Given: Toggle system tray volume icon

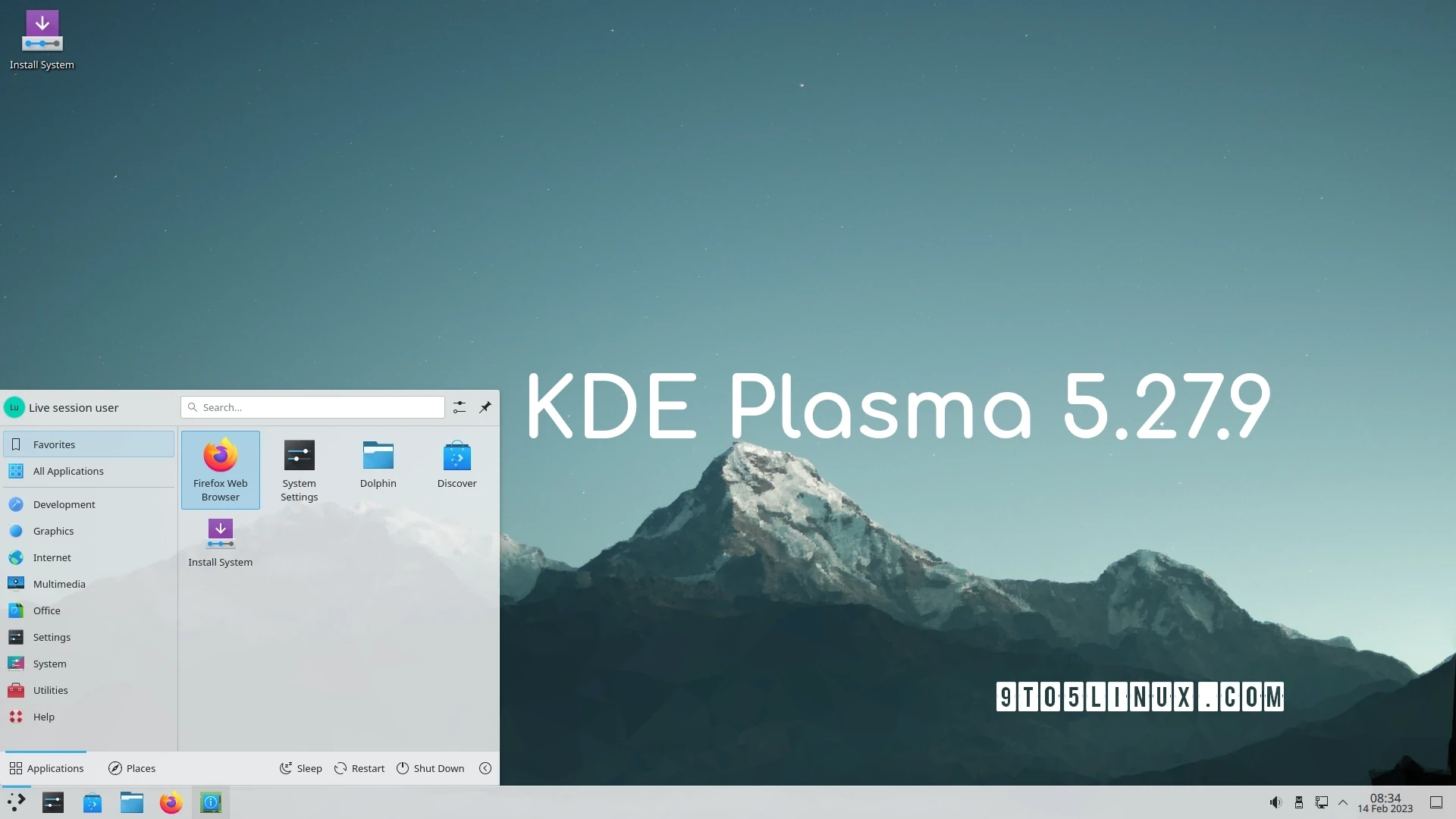Looking at the screenshot, I should pos(1276,802).
